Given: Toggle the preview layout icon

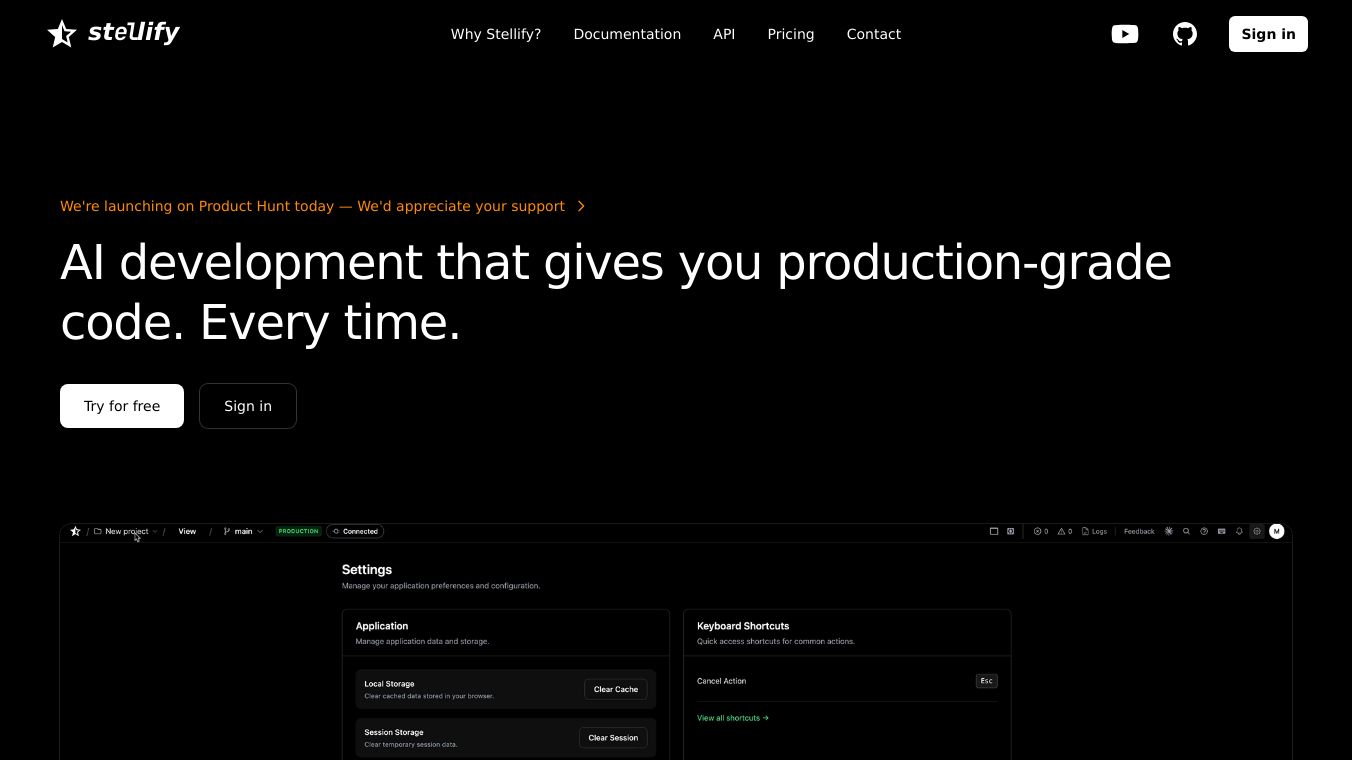Looking at the screenshot, I should click(993, 531).
